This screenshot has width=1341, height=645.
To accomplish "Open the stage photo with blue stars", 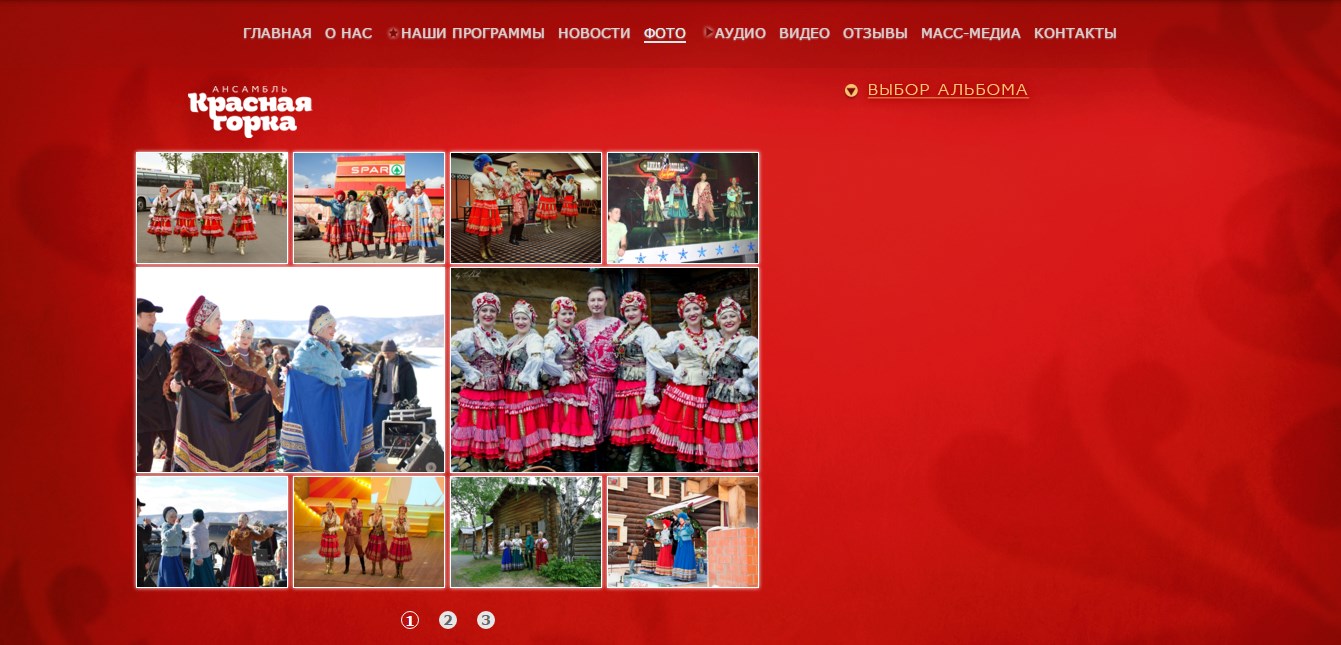I will click(683, 208).
